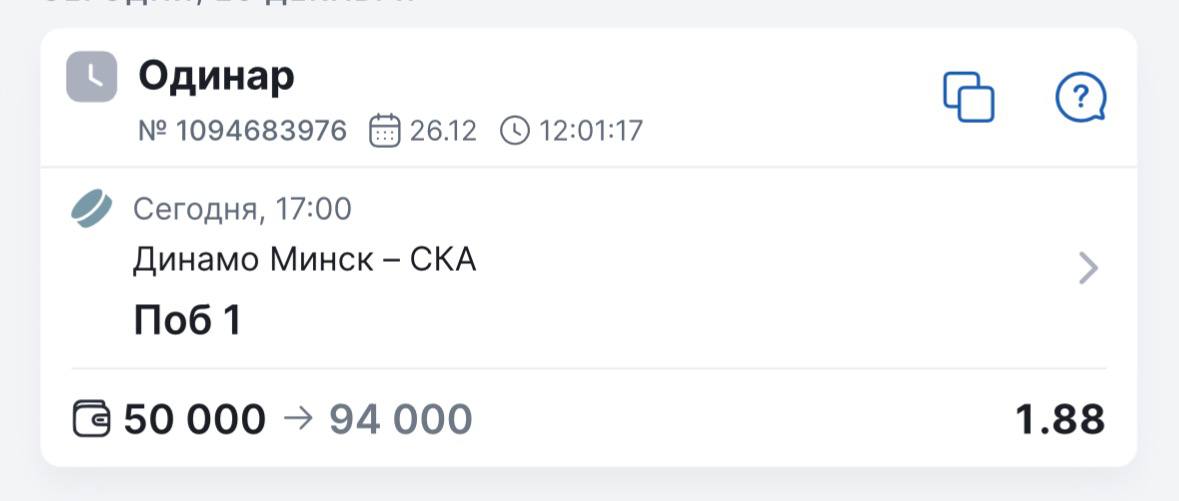Open help via the question mark bubble

pyautogui.click(x=1081, y=98)
